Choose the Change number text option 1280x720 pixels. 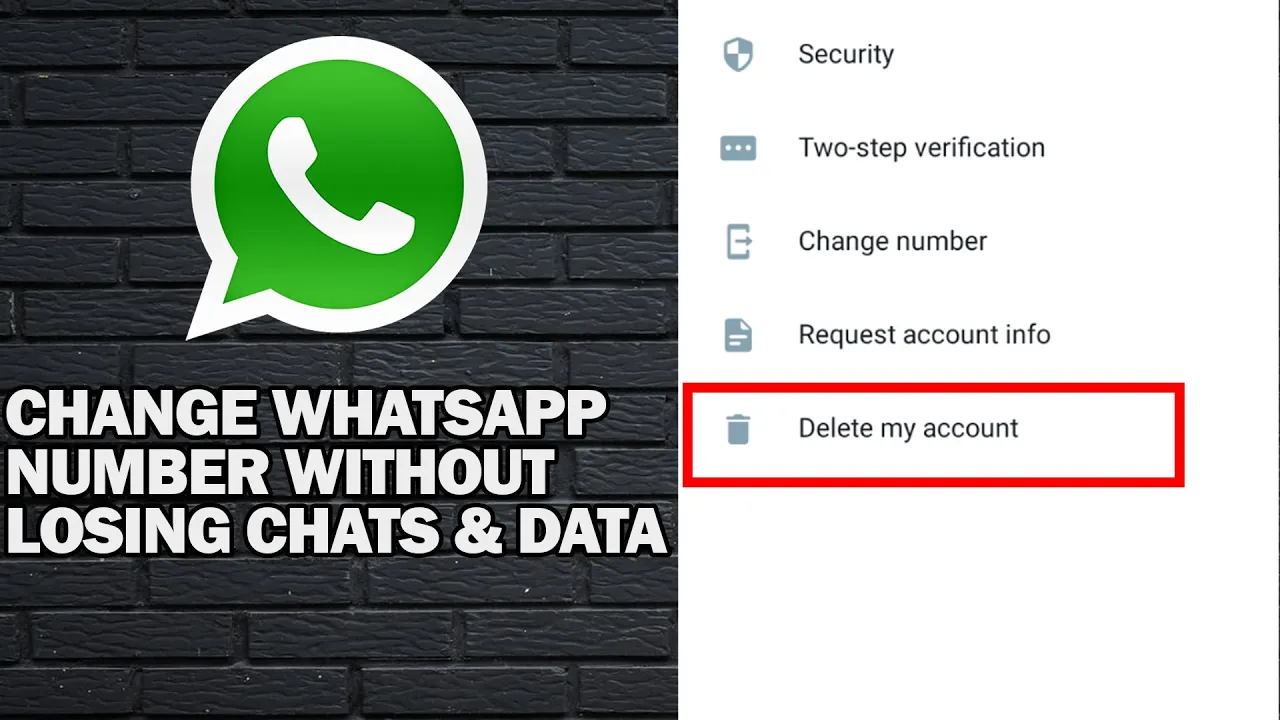[x=892, y=241]
